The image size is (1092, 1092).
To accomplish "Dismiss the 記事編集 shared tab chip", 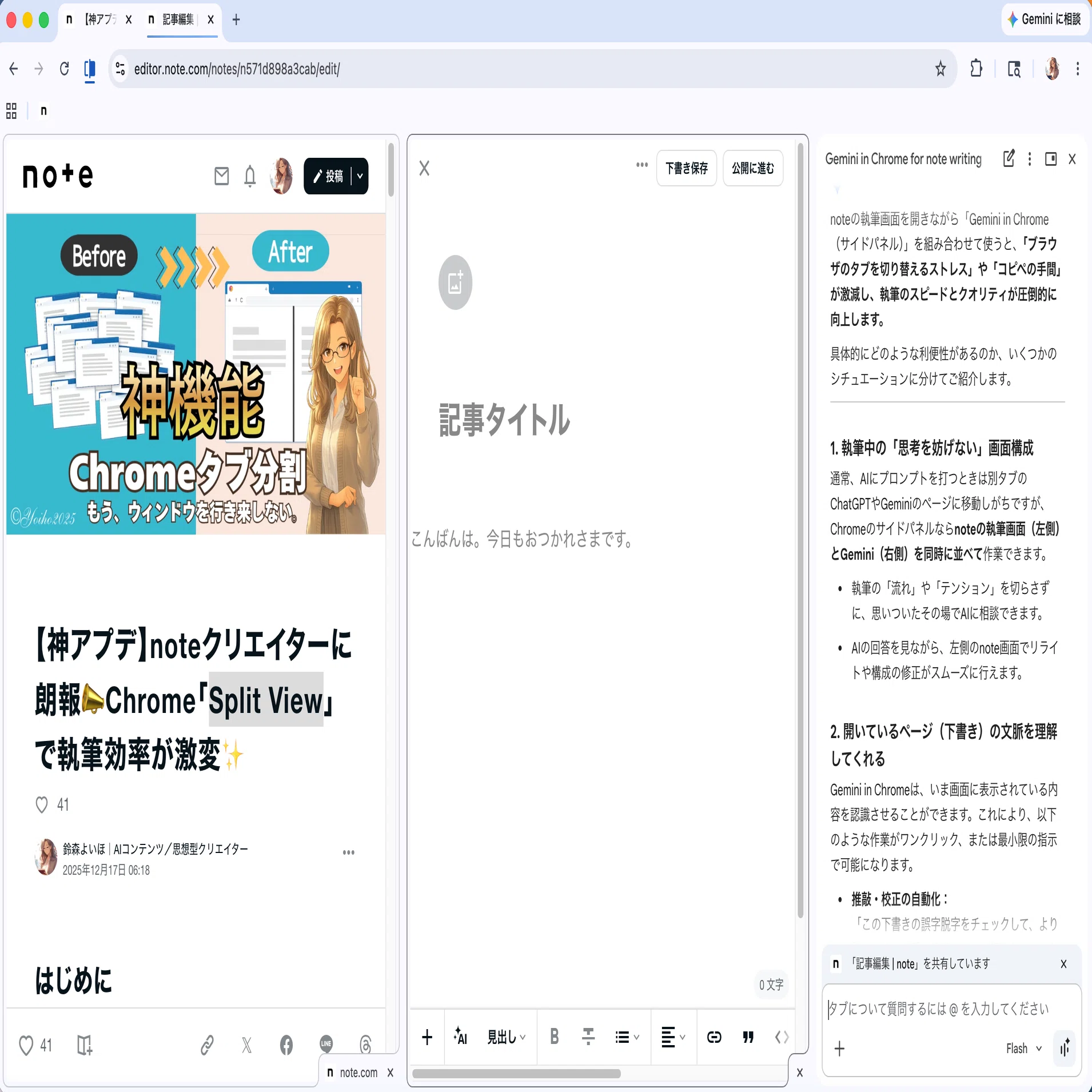I will tap(1063, 964).
